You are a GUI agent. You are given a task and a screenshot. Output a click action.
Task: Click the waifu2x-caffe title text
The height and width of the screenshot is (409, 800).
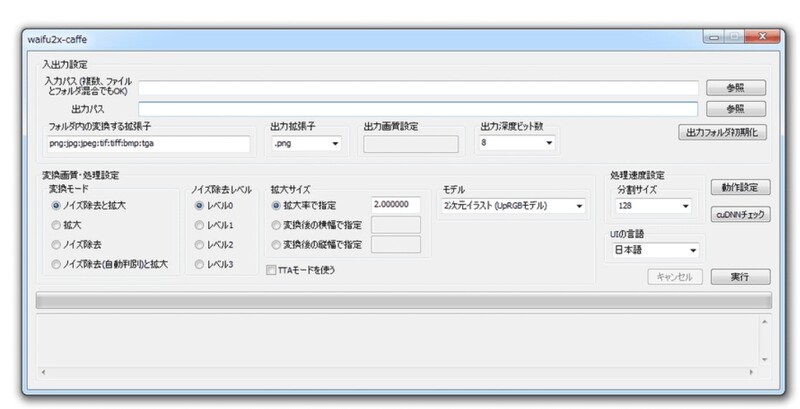coord(57,39)
